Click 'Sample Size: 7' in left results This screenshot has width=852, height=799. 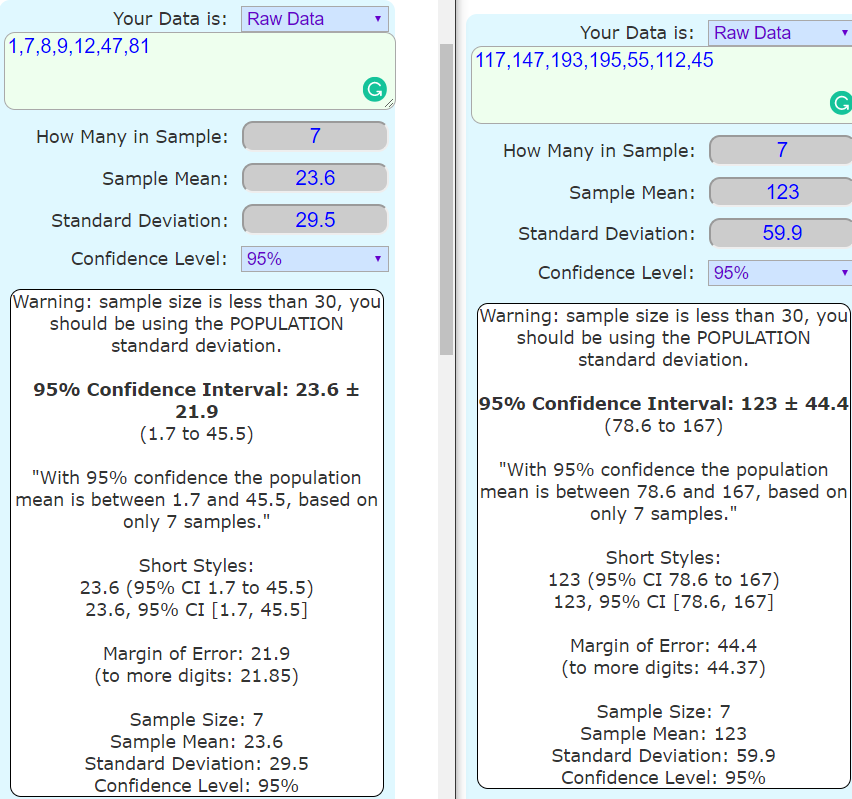[x=196, y=720]
